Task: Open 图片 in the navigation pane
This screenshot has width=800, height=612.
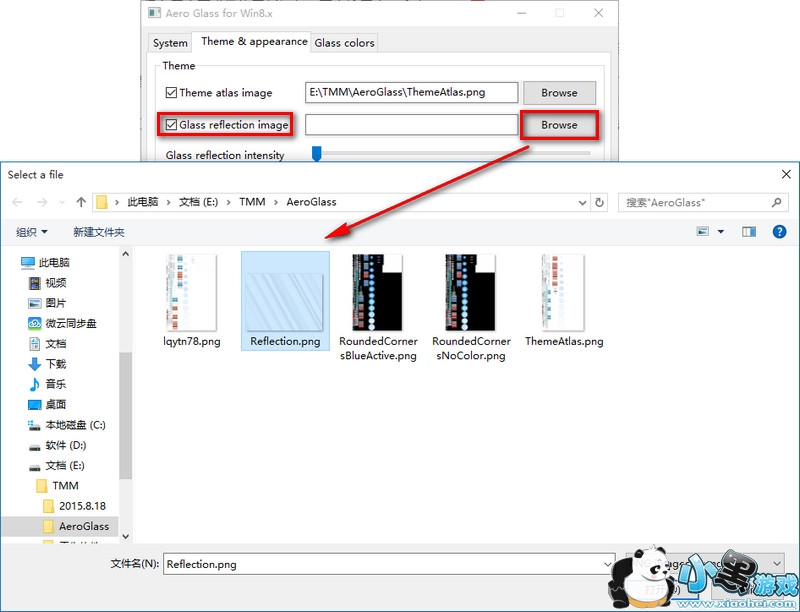Action: [x=47, y=303]
